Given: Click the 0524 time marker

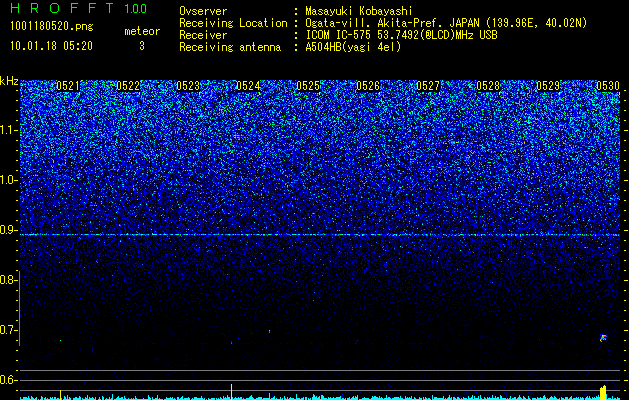Looking at the screenshot, I should [248, 86].
